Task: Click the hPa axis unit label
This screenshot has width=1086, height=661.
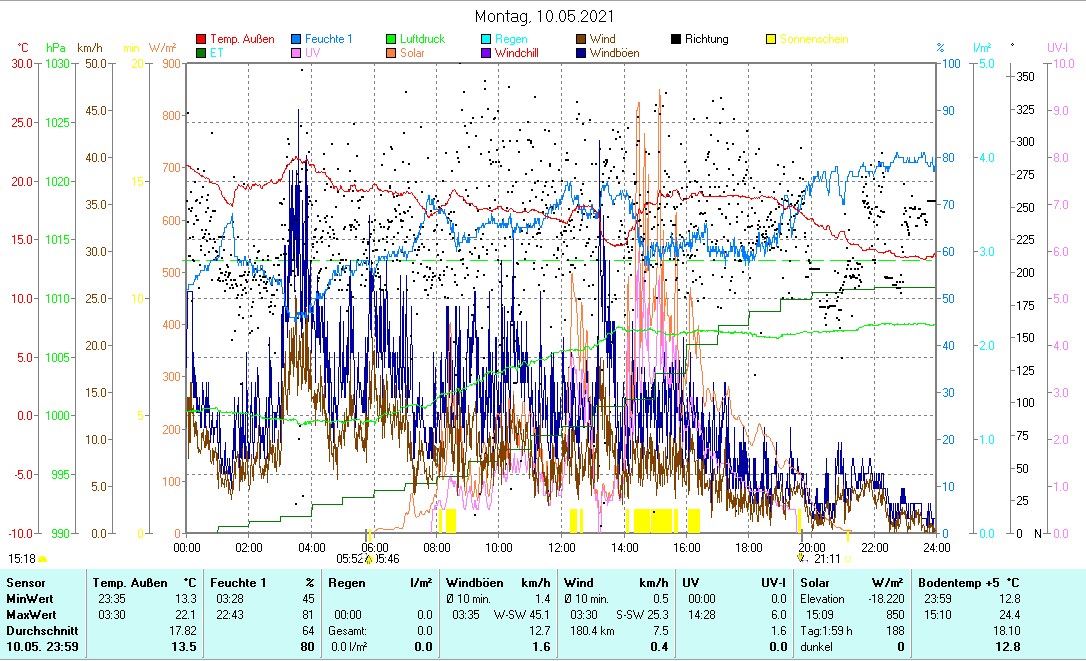Action: coord(56,48)
